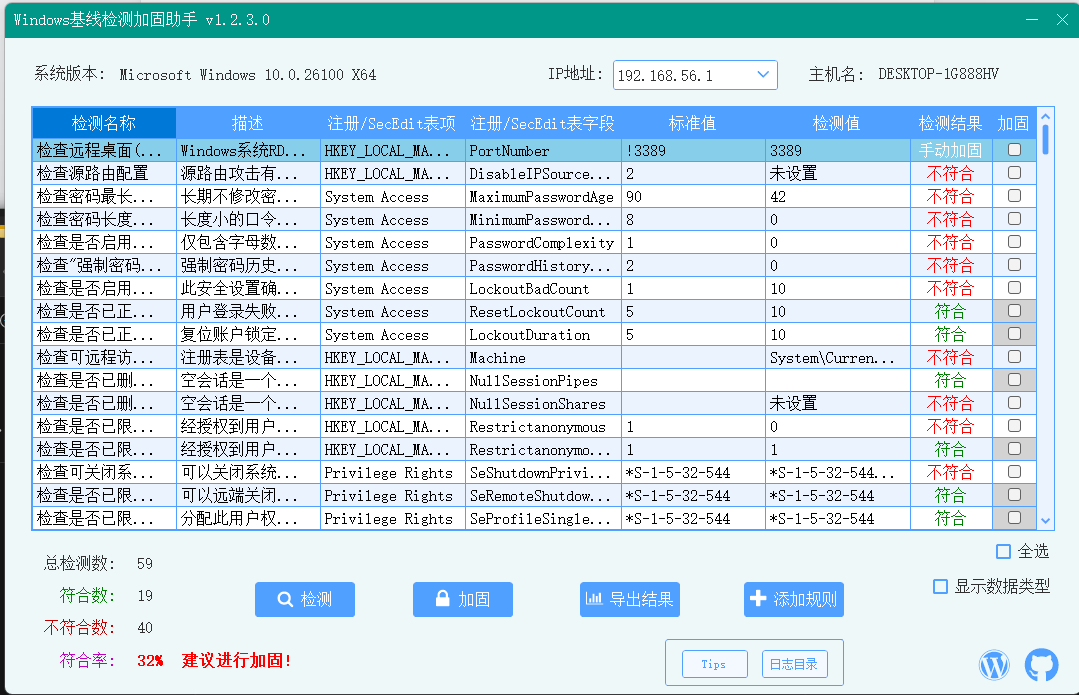Click the 32% compliance rate value
Screen dimensions: 1079x695
click(150, 661)
